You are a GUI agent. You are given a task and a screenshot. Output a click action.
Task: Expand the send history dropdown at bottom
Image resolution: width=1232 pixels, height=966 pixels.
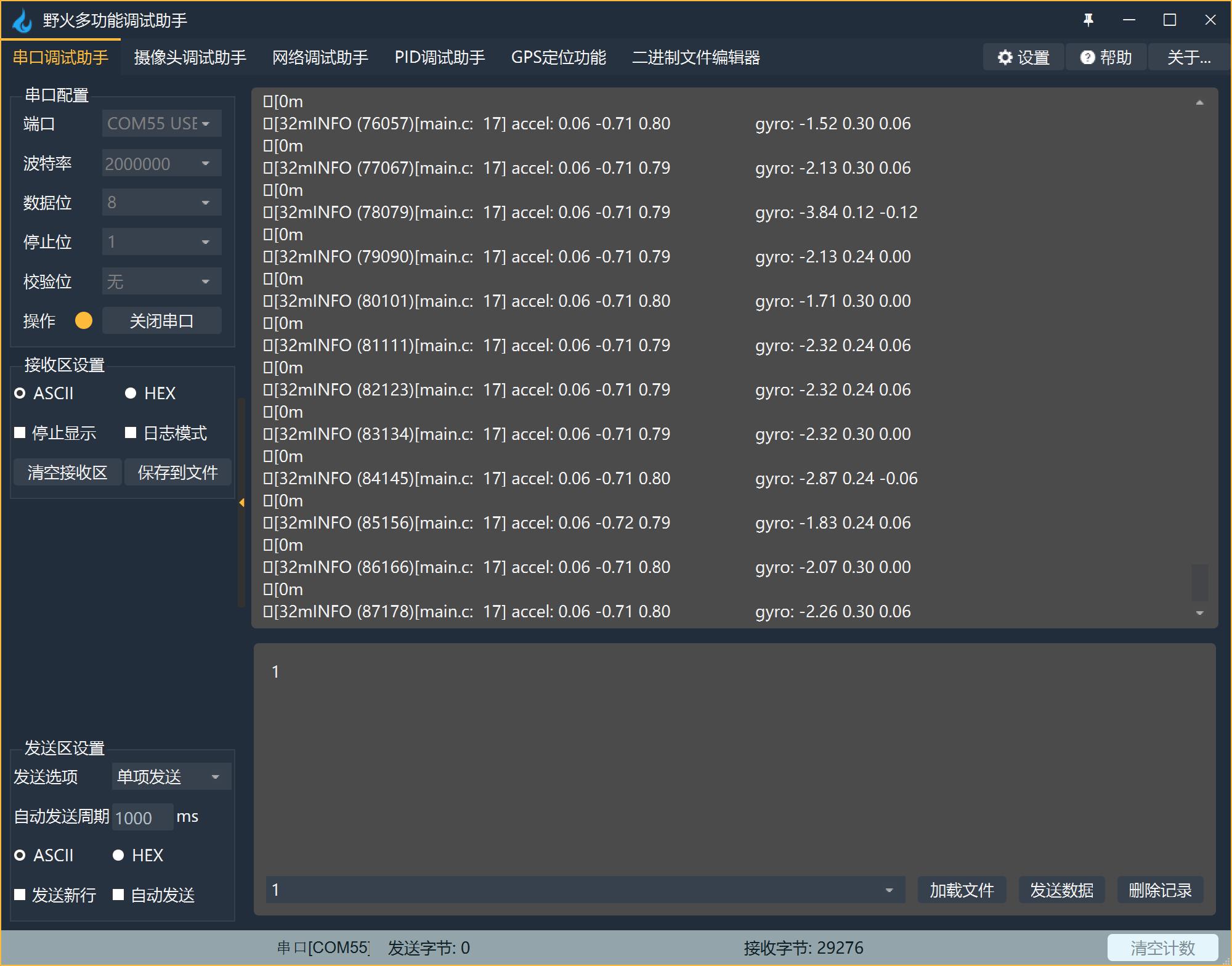click(x=889, y=890)
